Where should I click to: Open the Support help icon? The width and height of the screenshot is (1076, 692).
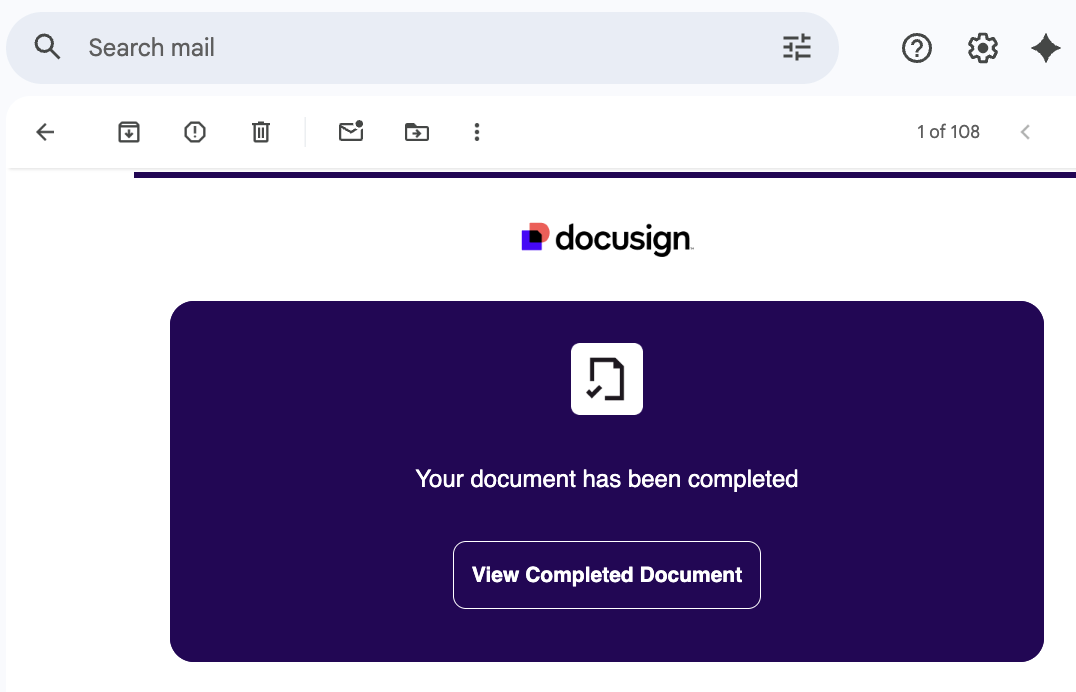pyautogui.click(x=916, y=48)
